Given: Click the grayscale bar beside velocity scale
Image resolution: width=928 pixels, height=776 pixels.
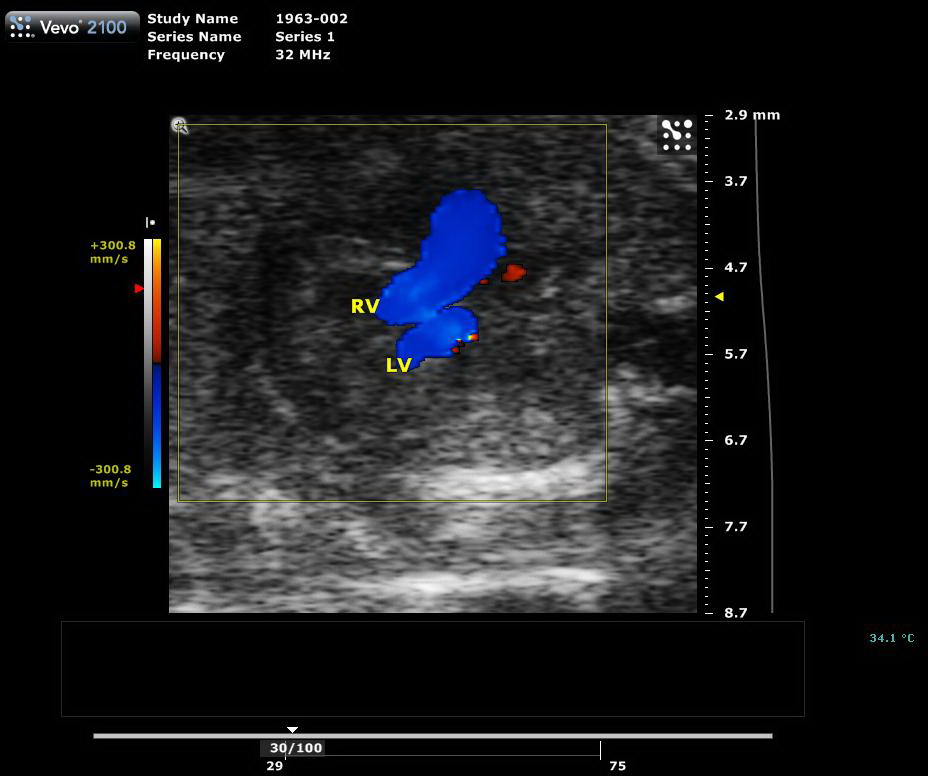Looking at the screenshot, I should [x=148, y=363].
